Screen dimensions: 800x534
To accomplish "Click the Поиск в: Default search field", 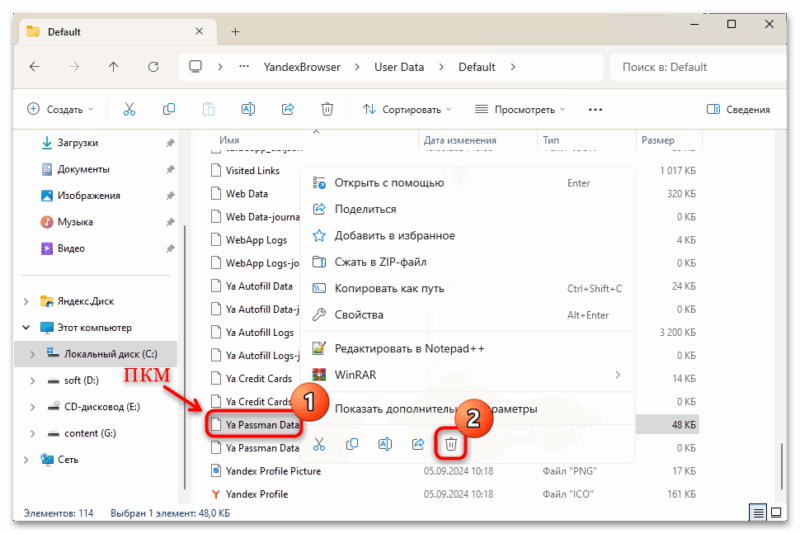I will [698, 67].
